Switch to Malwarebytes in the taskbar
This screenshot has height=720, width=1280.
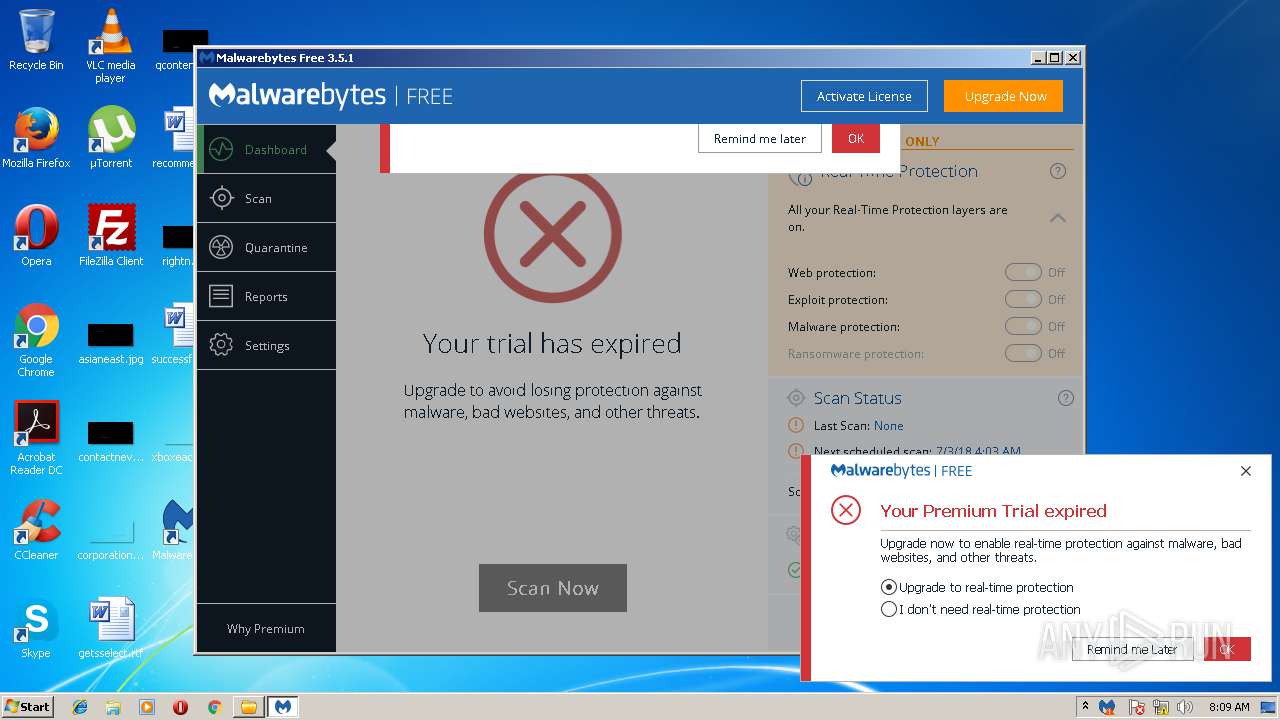click(283, 707)
